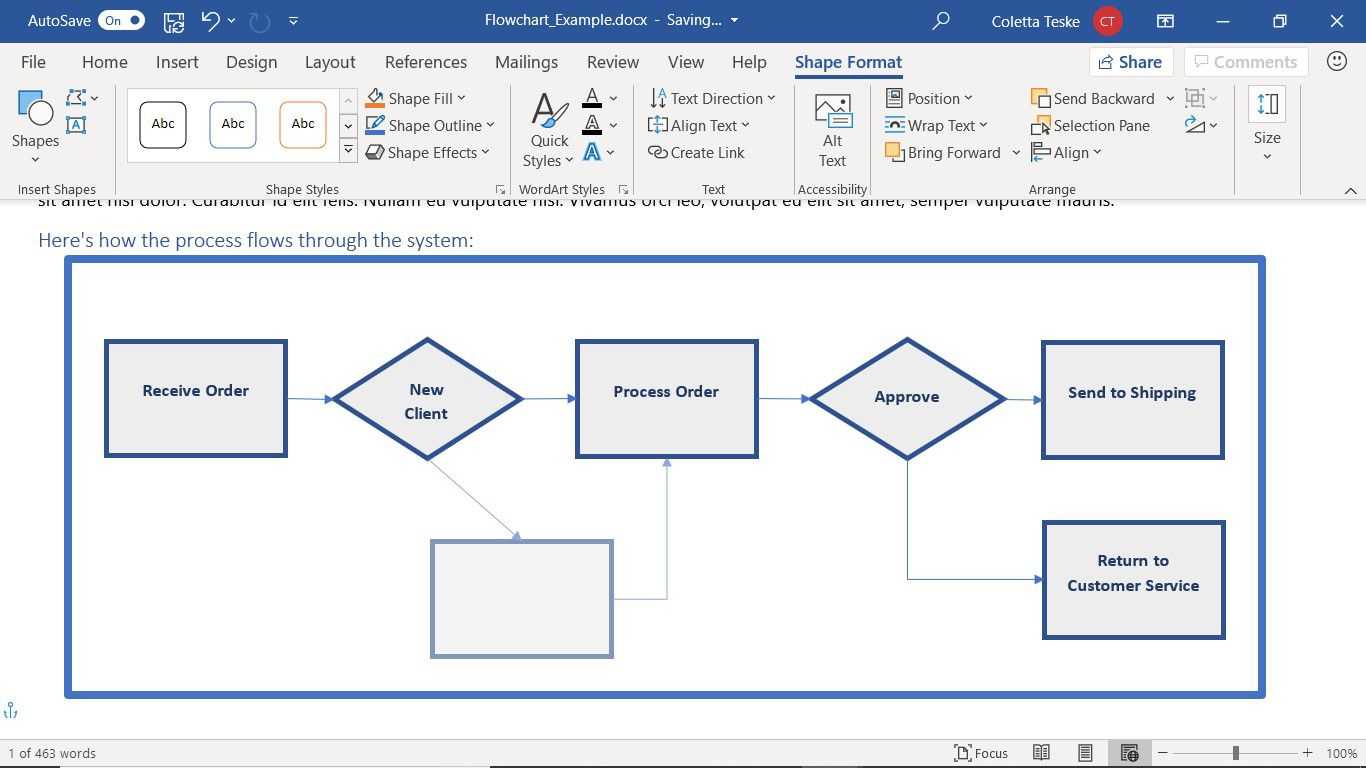Click the Undo arrow icon
1366x768 pixels.
pos(210,21)
